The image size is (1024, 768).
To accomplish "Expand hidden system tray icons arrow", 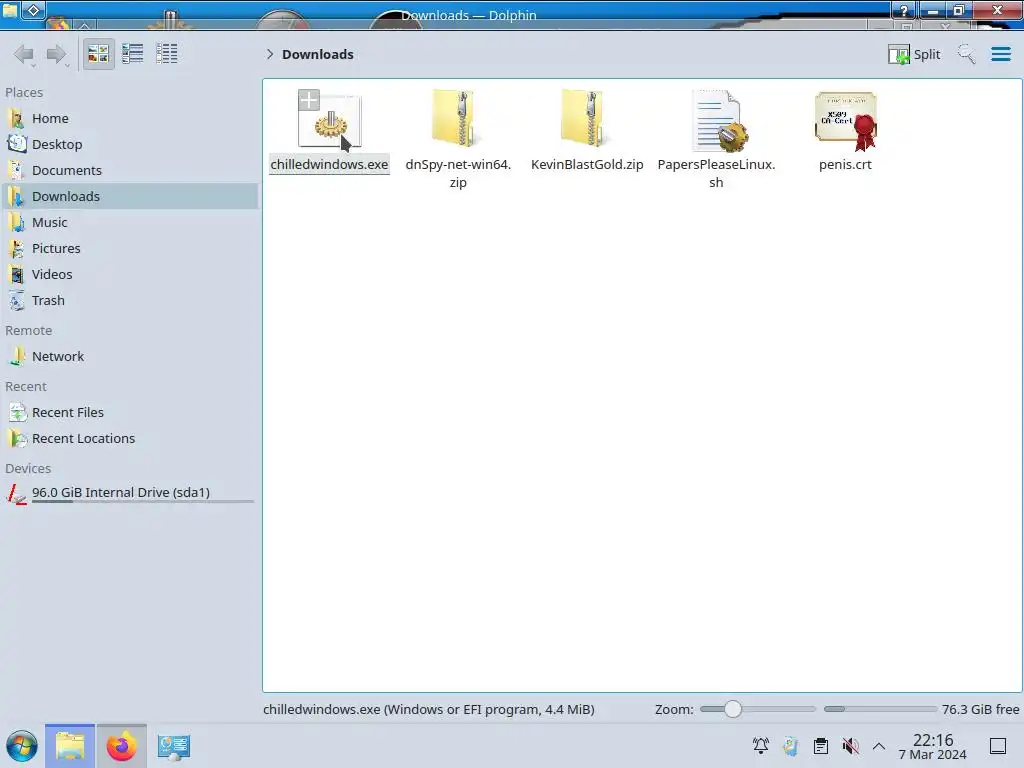I will (879, 746).
